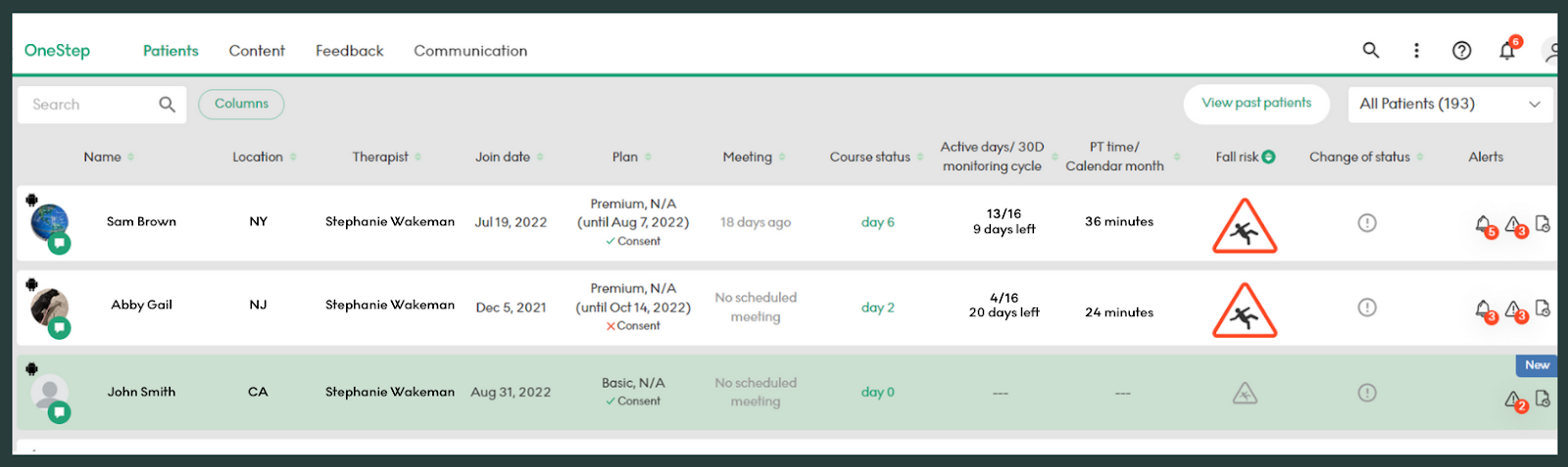
Task: Open Abby Gail's change of status indicator
Action: tap(1367, 307)
